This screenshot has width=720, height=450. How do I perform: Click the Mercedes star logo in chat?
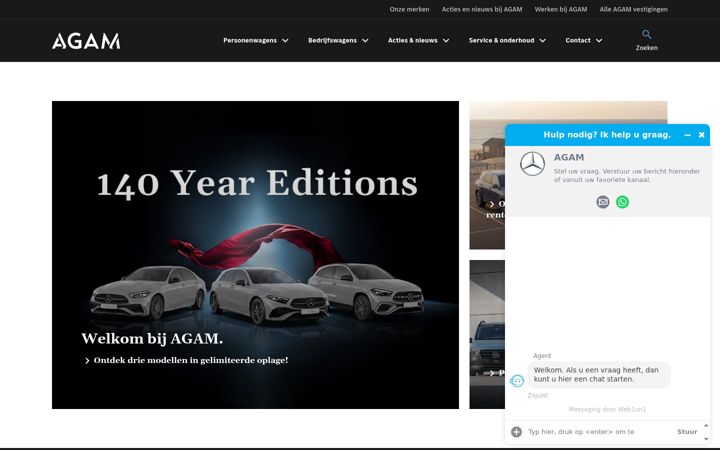(532, 163)
